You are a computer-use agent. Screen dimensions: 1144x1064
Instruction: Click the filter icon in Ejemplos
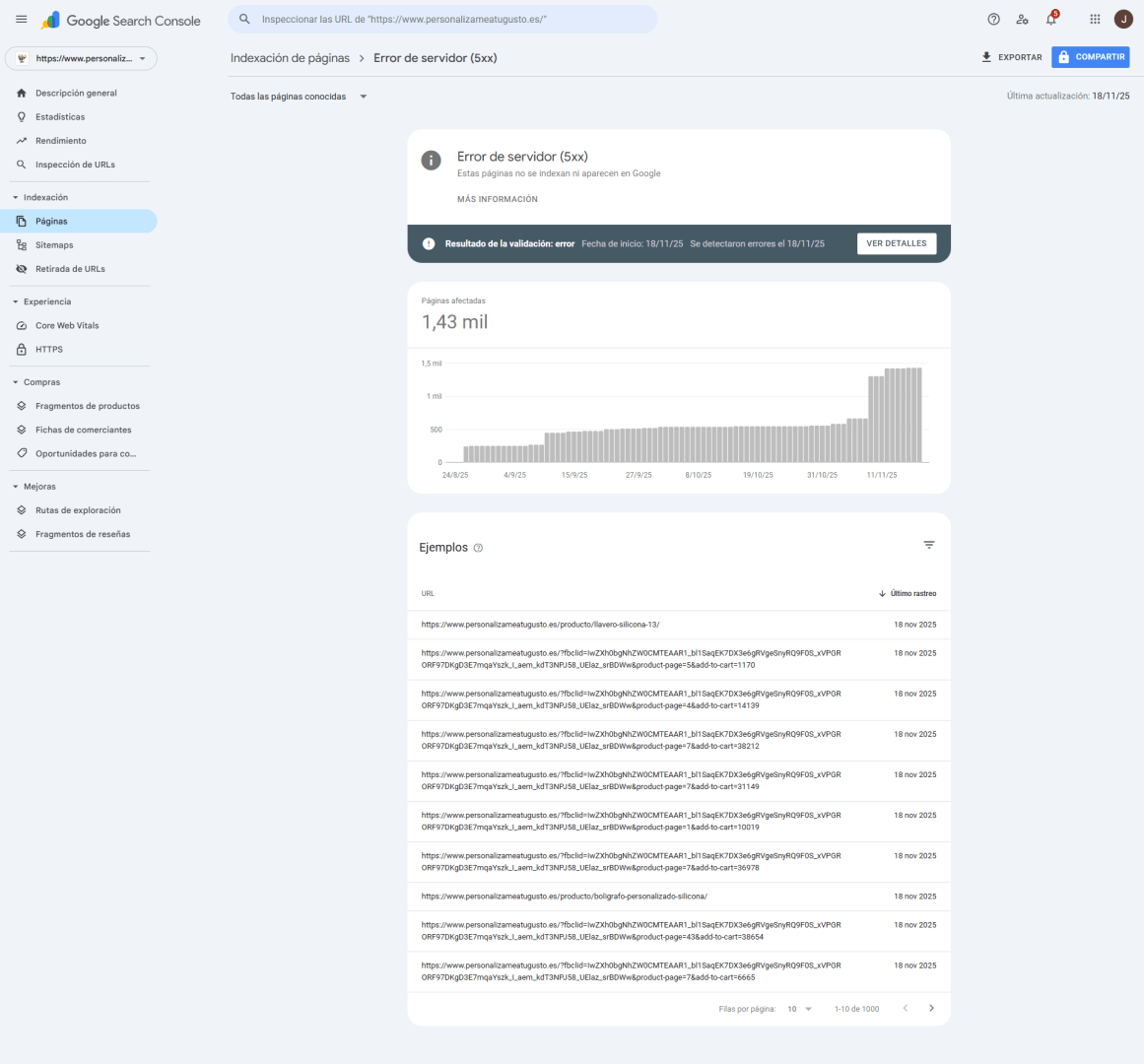click(x=928, y=545)
